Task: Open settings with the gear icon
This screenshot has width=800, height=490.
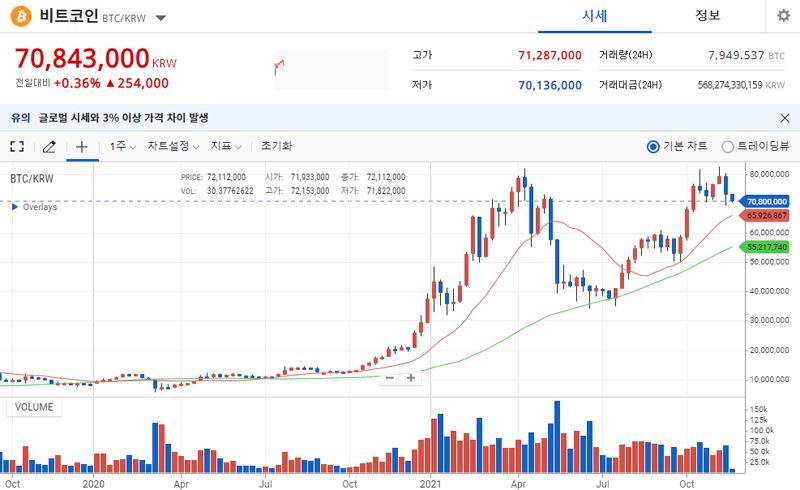Action: pyautogui.click(x=783, y=16)
